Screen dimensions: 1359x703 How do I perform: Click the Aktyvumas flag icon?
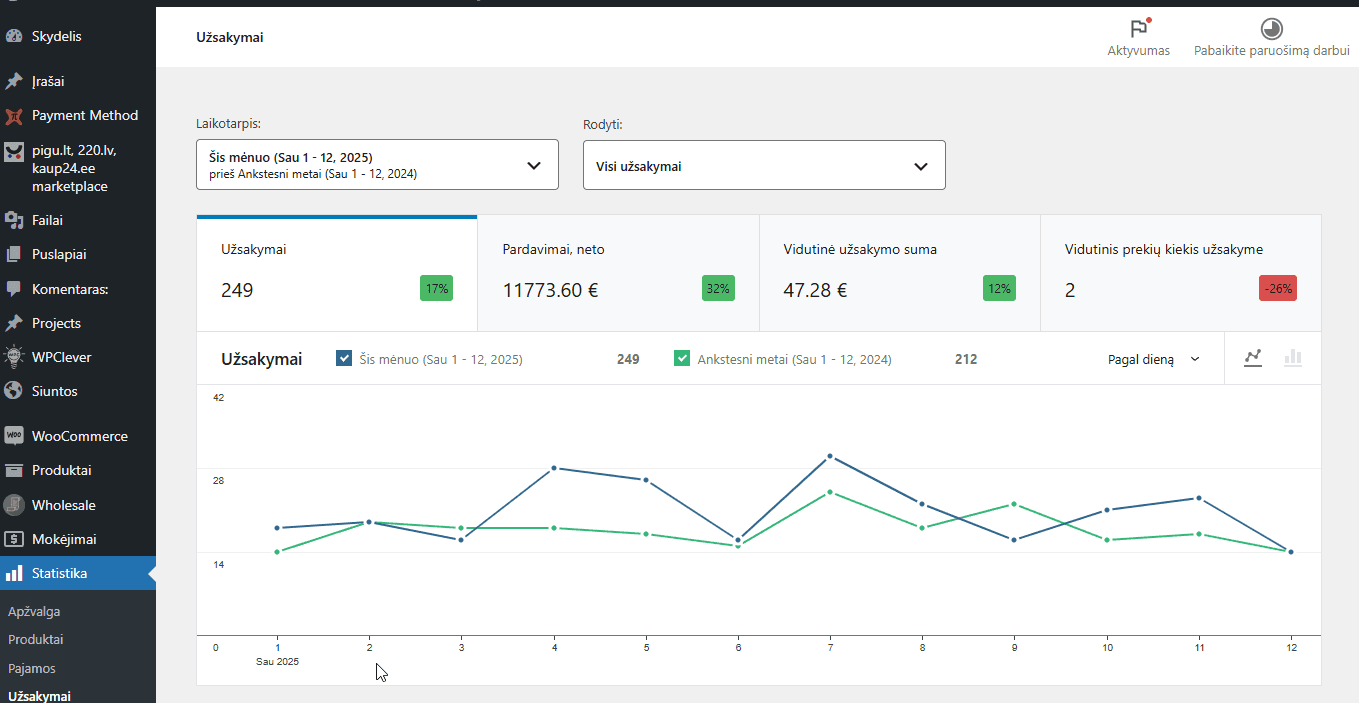[1138, 29]
